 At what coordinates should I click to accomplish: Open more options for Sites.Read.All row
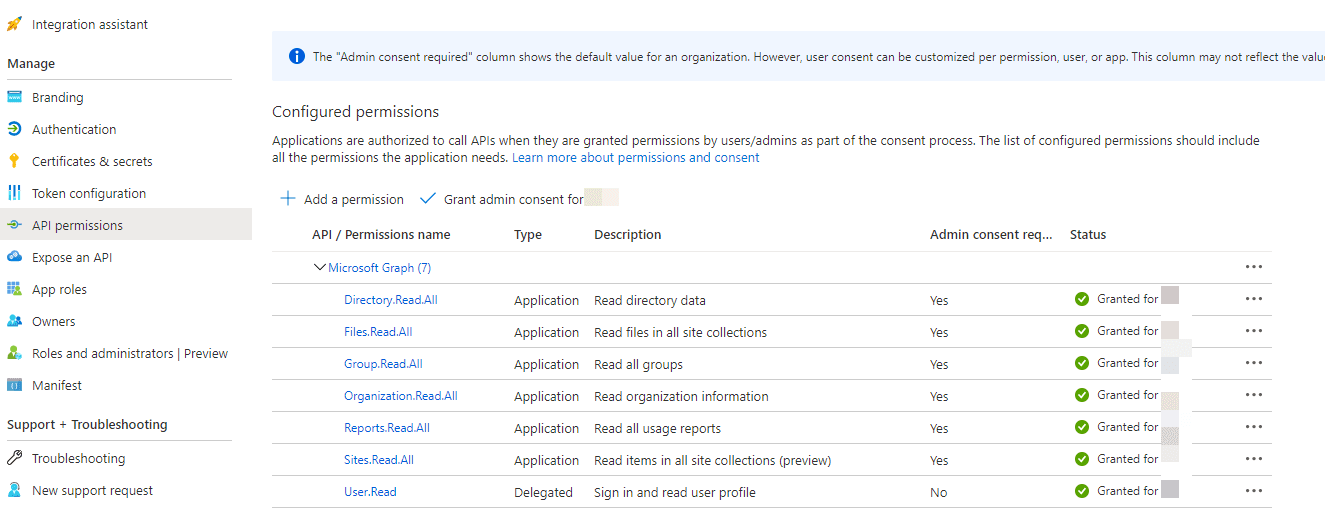point(1254,459)
